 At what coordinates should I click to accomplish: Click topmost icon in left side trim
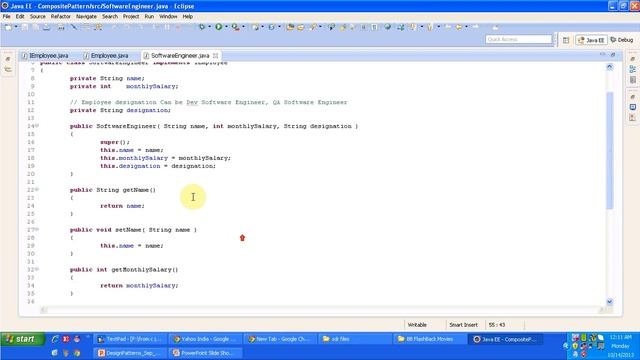(x=8, y=59)
